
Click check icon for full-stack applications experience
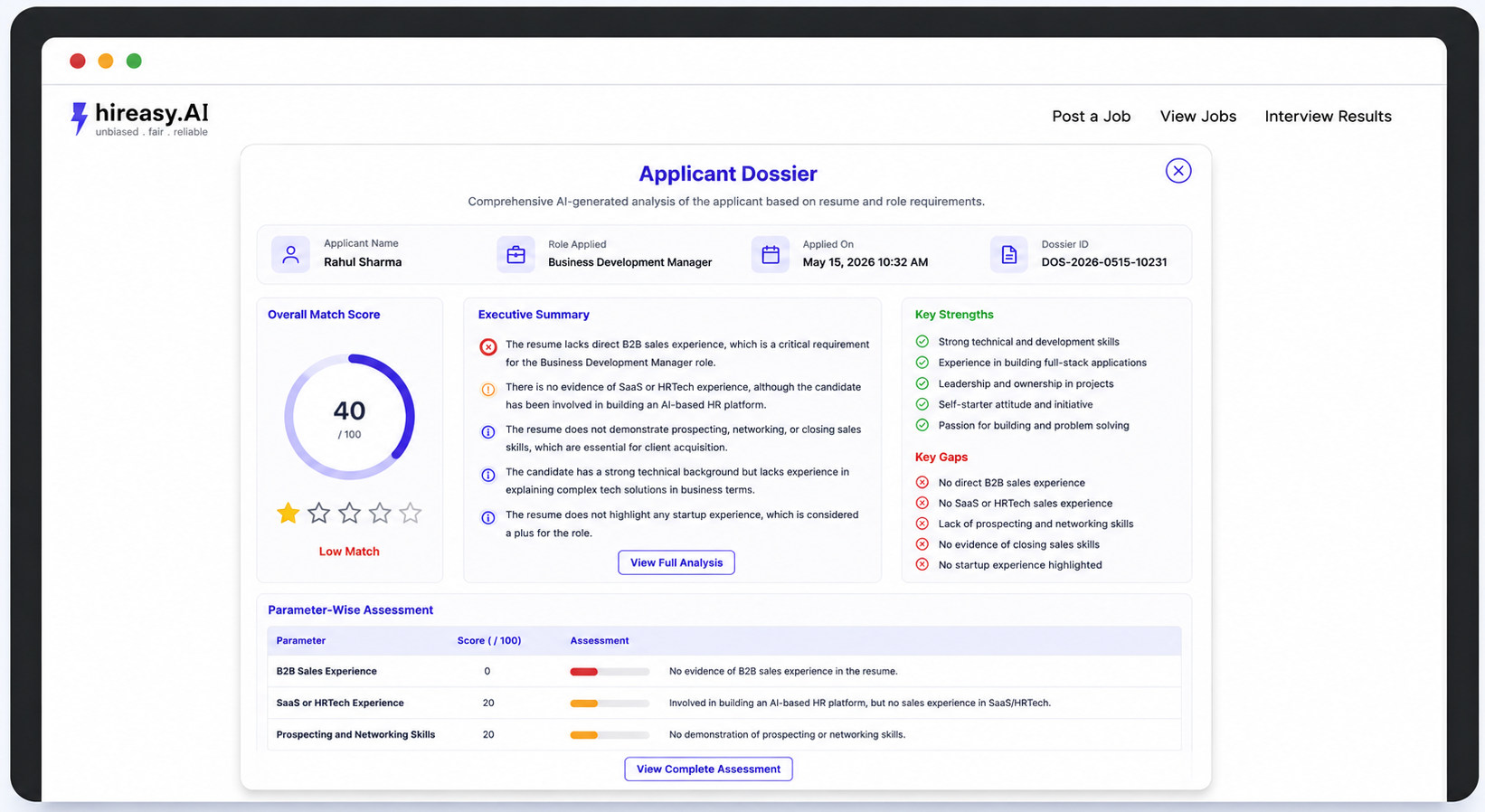[922, 363]
